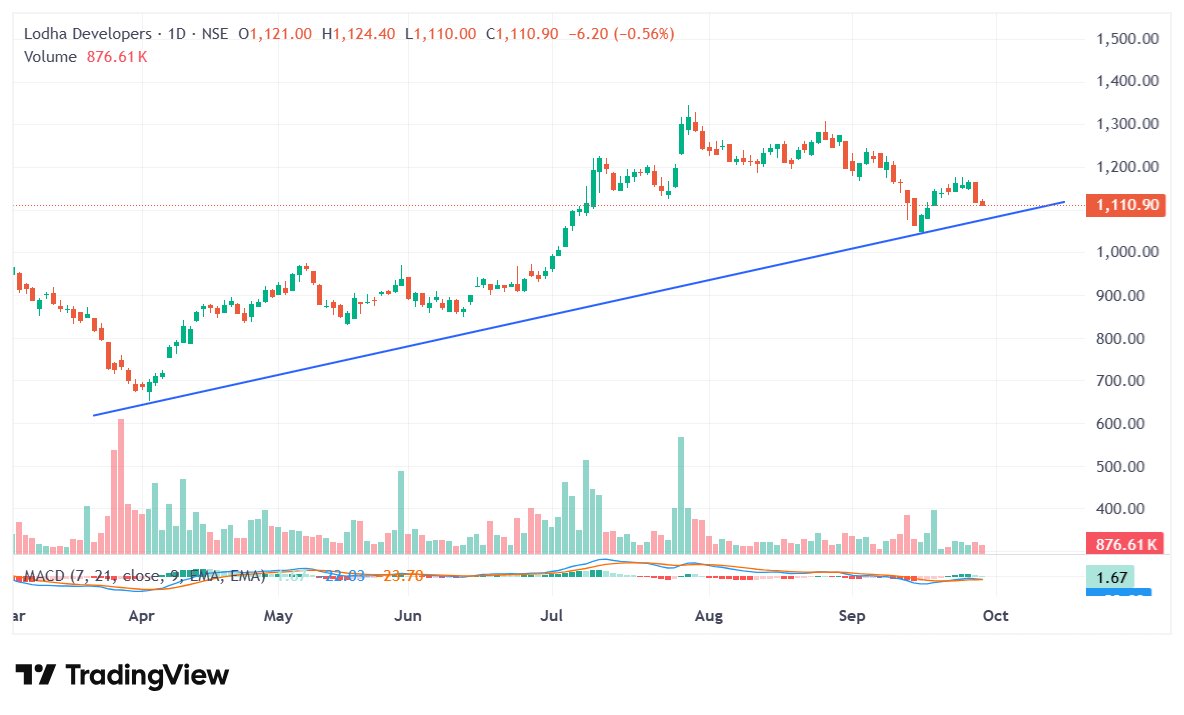Click the orange MACD signal value 23.70
The height and width of the screenshot is (715, 1184).
coord(402,576)
